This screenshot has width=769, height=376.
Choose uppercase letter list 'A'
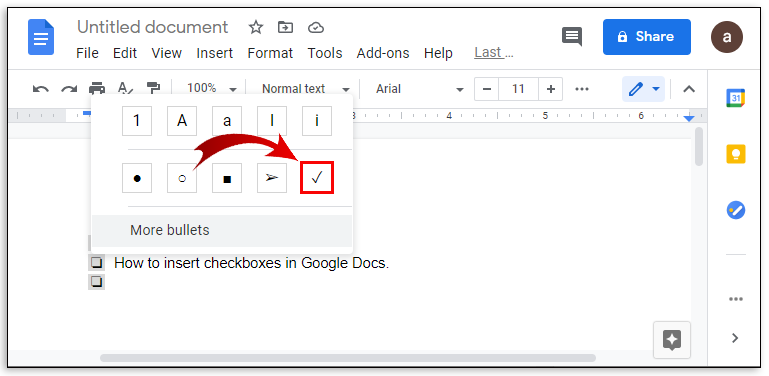182,121
